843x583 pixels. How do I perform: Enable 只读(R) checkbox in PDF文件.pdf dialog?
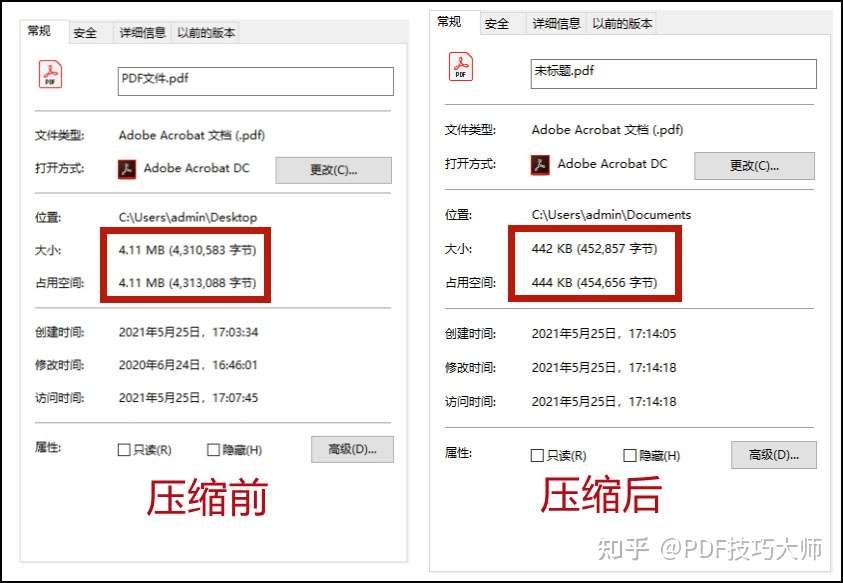124,450
